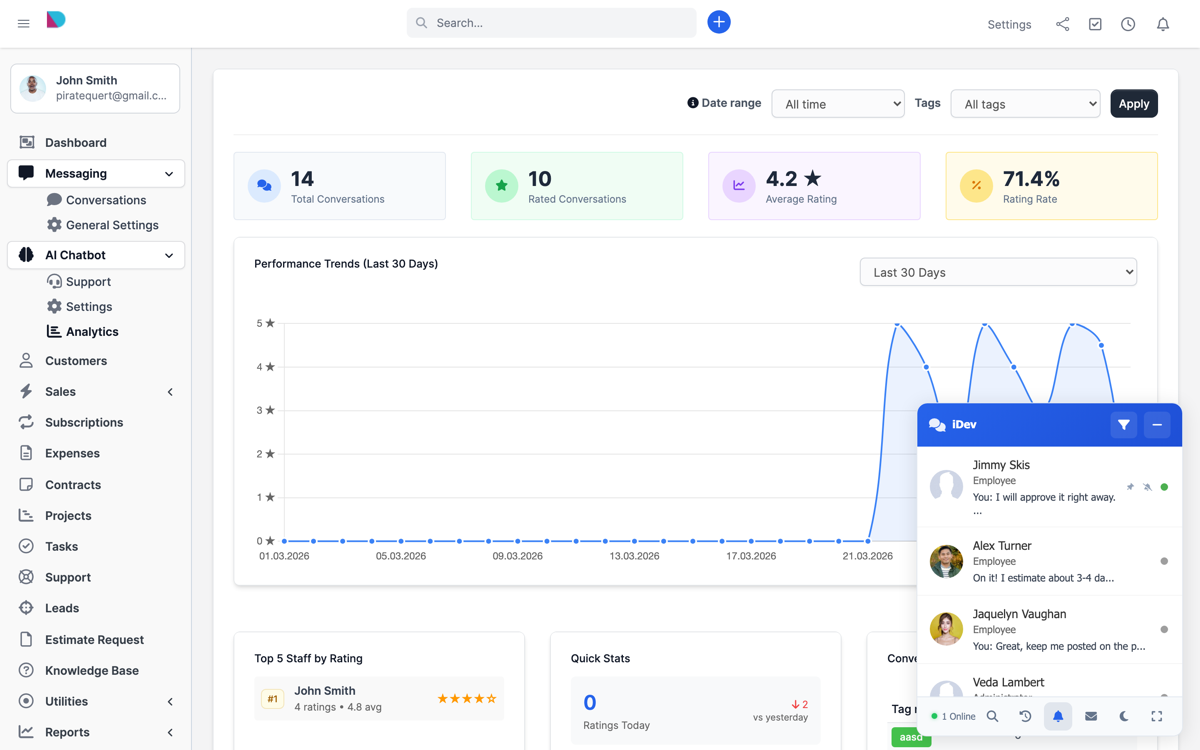Click the Settings link in top bar
This screenshot has width=1200, height=750.
pos(1009,24)
